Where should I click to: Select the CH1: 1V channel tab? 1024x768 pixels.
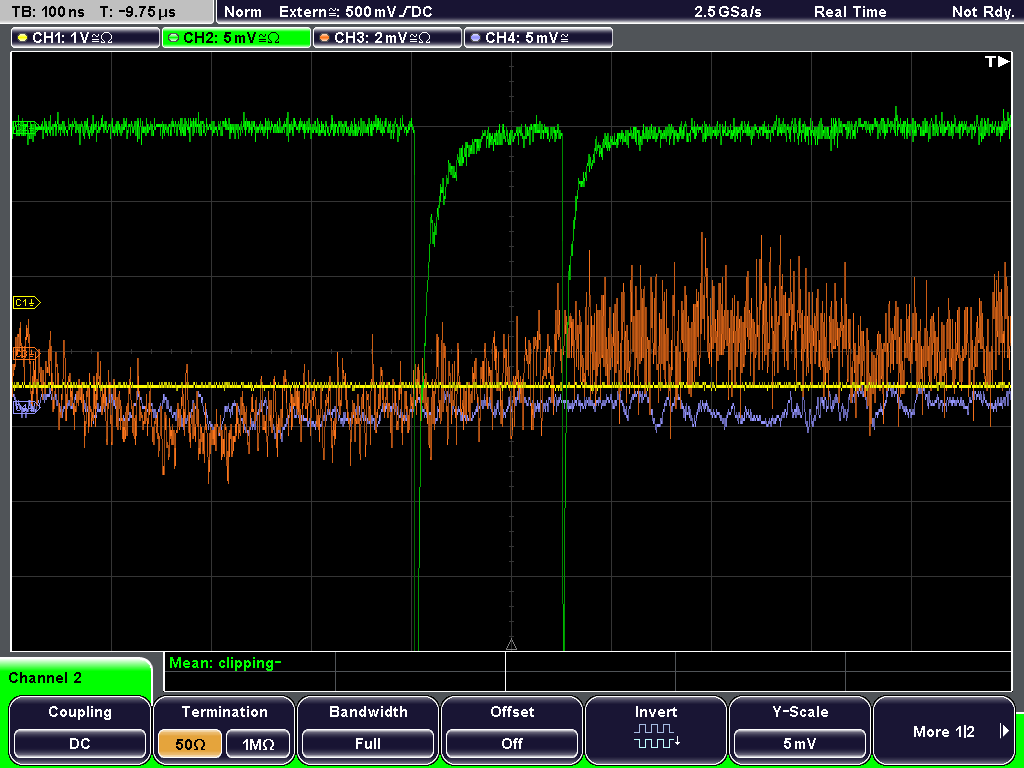[x=86, y=38]
